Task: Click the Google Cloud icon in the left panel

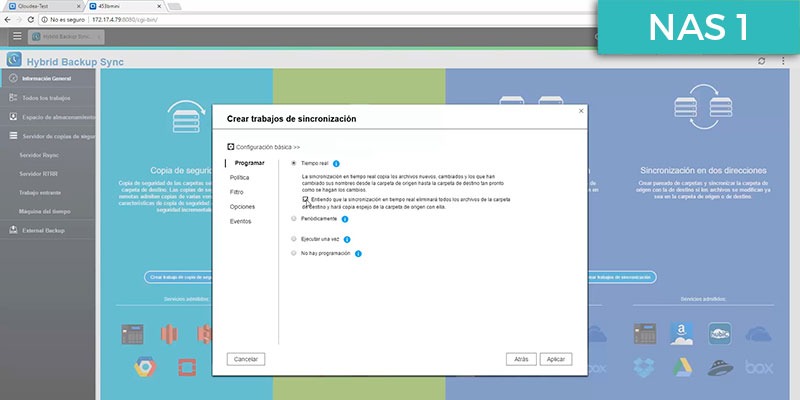Action: (x=145, y=367)
